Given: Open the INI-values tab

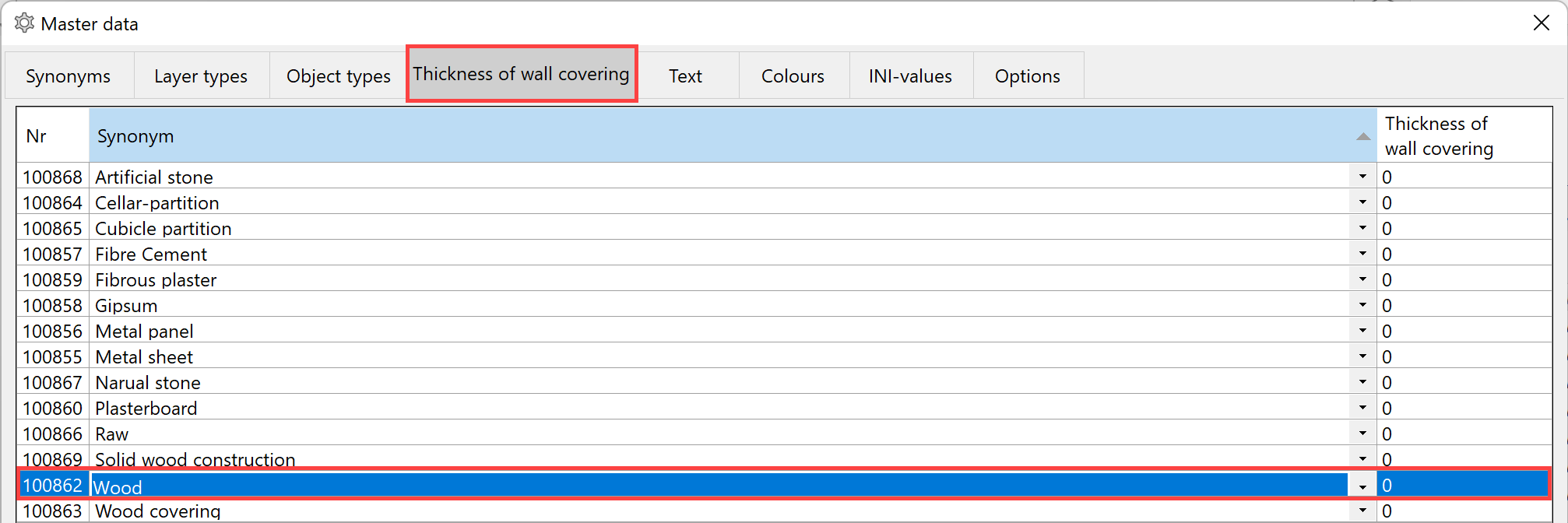Looking at the screenshot, I should tap(910, 76).
